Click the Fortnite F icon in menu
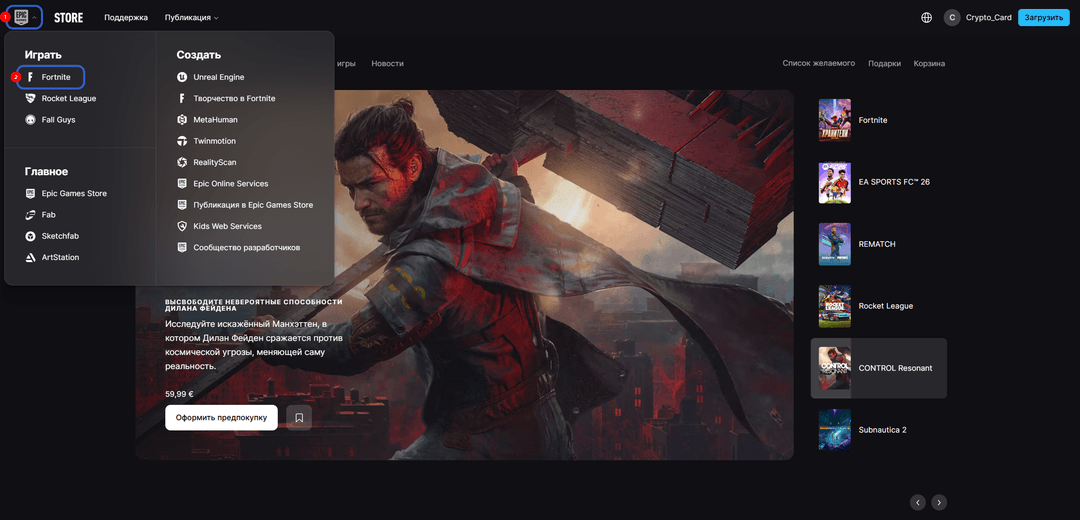Viewport: 1080px width, 520px height. pyautogui.click(x=30, y=77)
